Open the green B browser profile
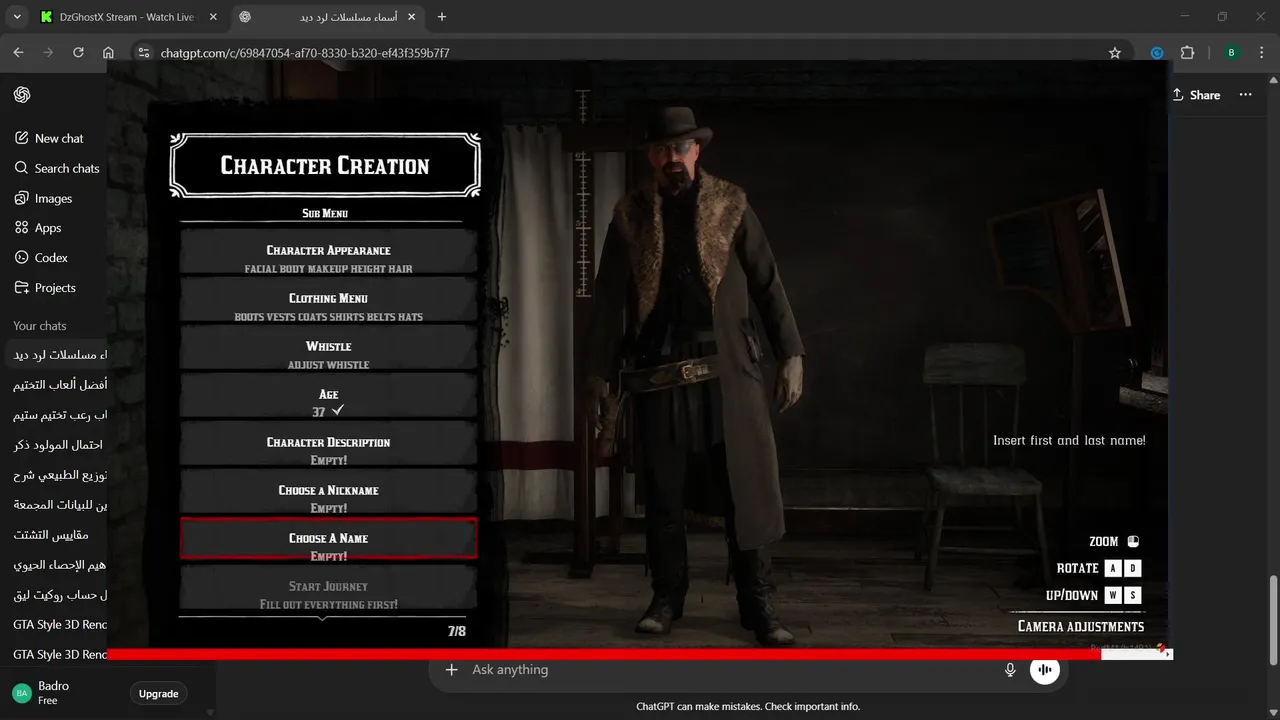This screenshot has height=720, width=1280. point(1232,53)
